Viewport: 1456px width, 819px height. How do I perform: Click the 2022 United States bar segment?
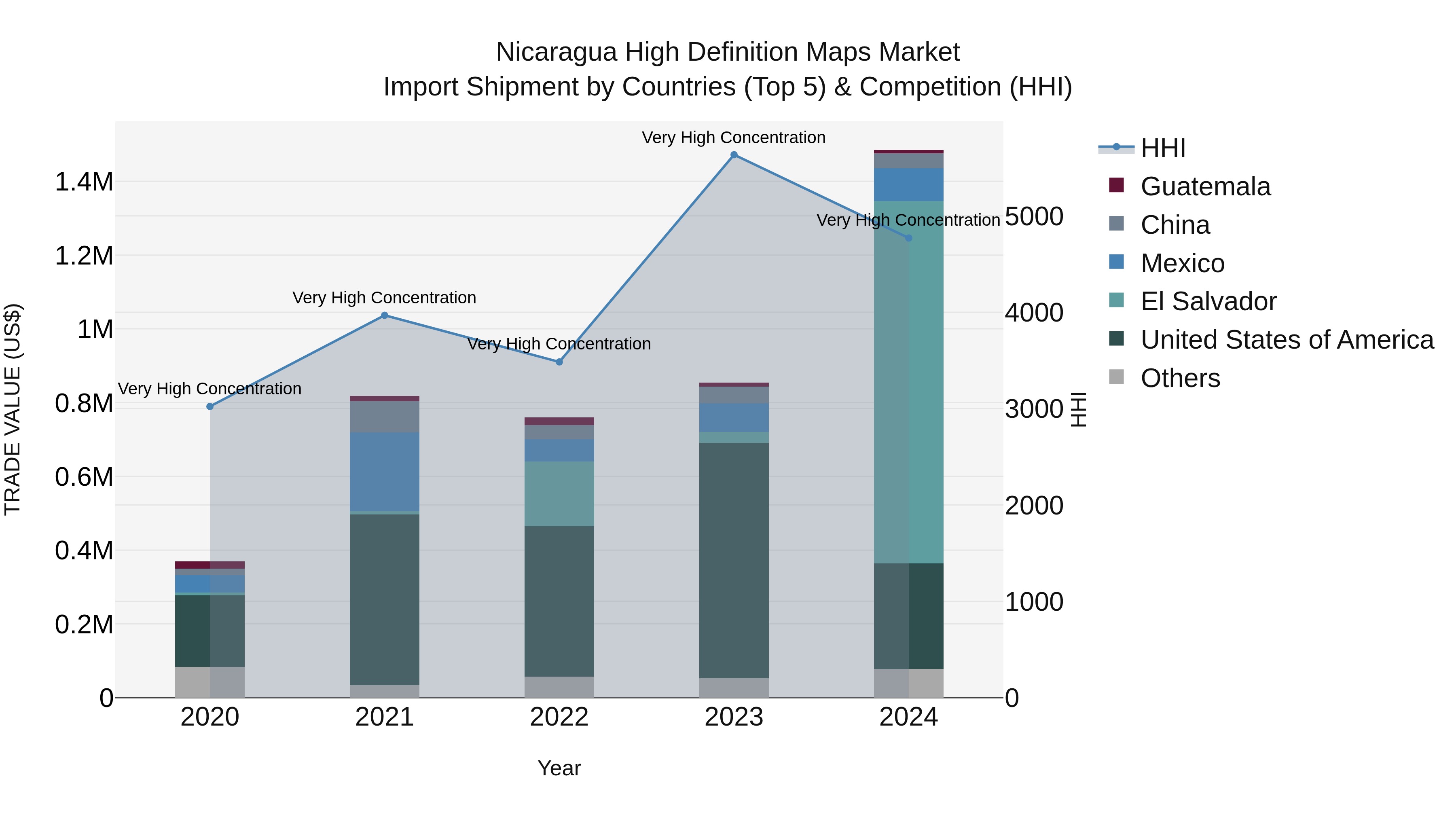(x=559, y=601)
